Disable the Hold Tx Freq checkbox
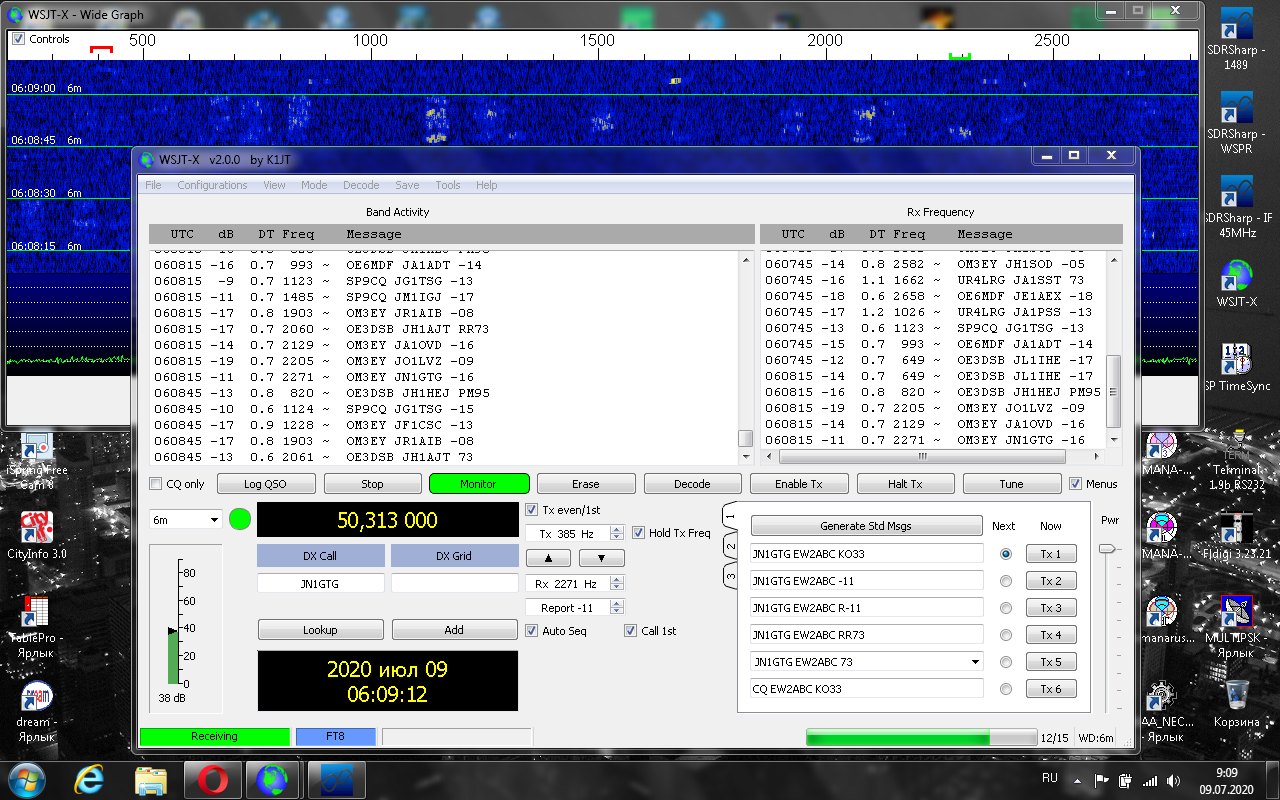 639,533
